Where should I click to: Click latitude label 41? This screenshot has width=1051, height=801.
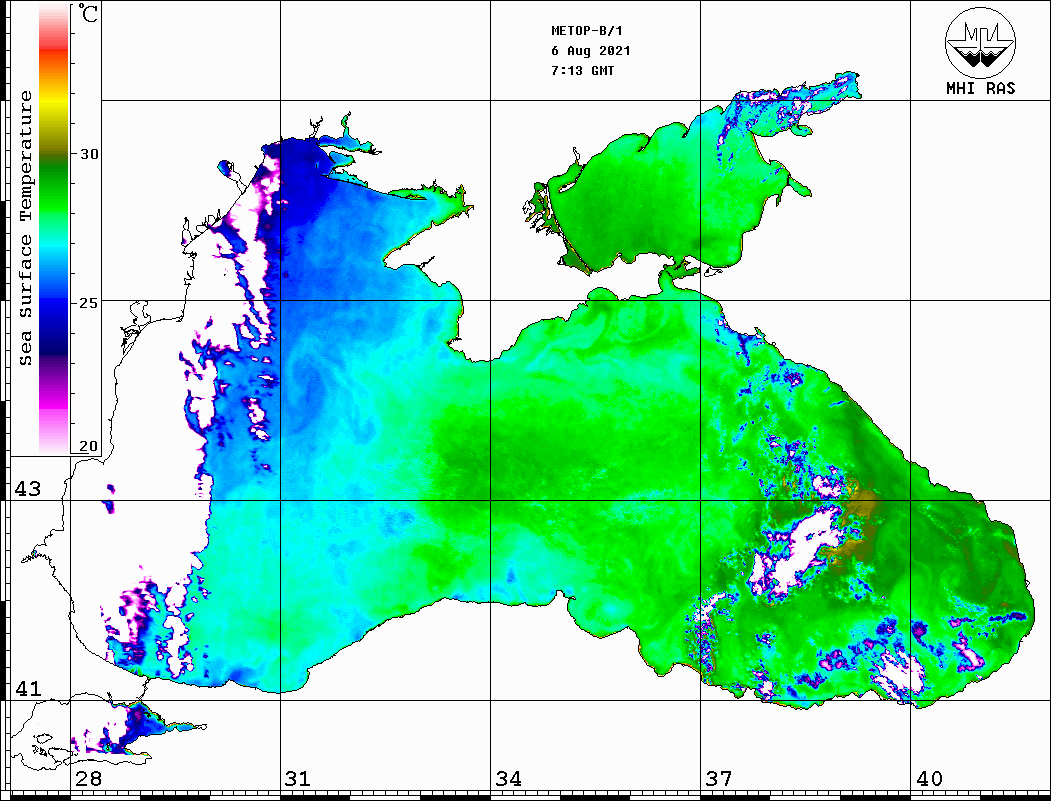pos(28,689)
